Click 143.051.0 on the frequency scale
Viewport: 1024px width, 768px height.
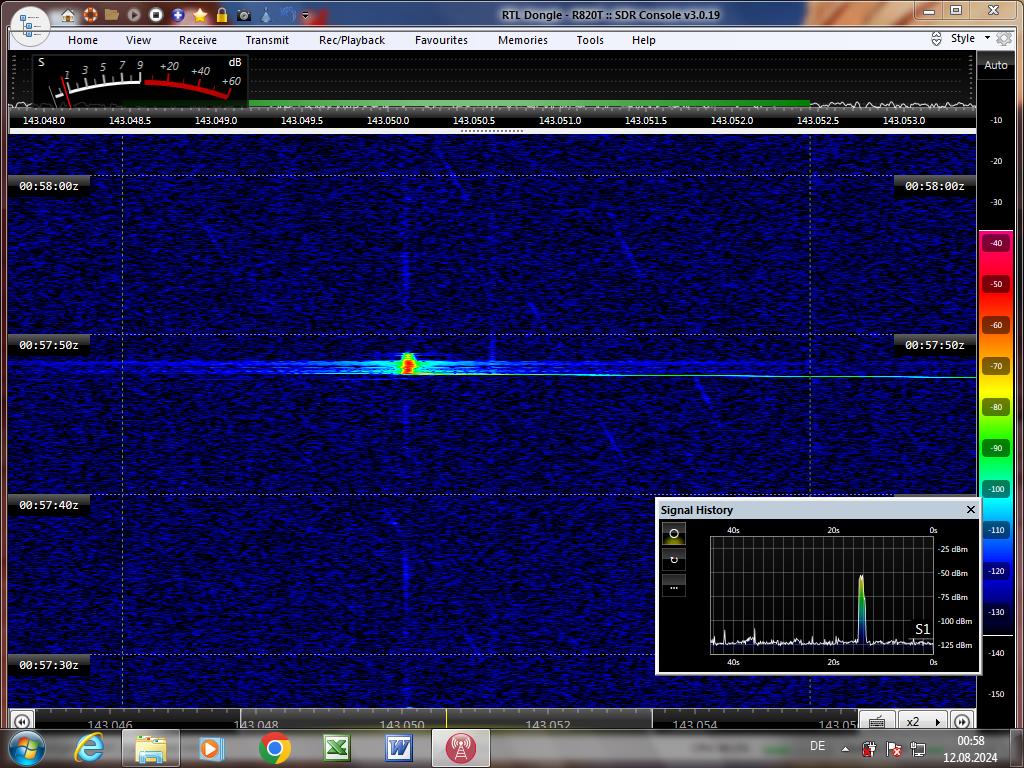560,120
